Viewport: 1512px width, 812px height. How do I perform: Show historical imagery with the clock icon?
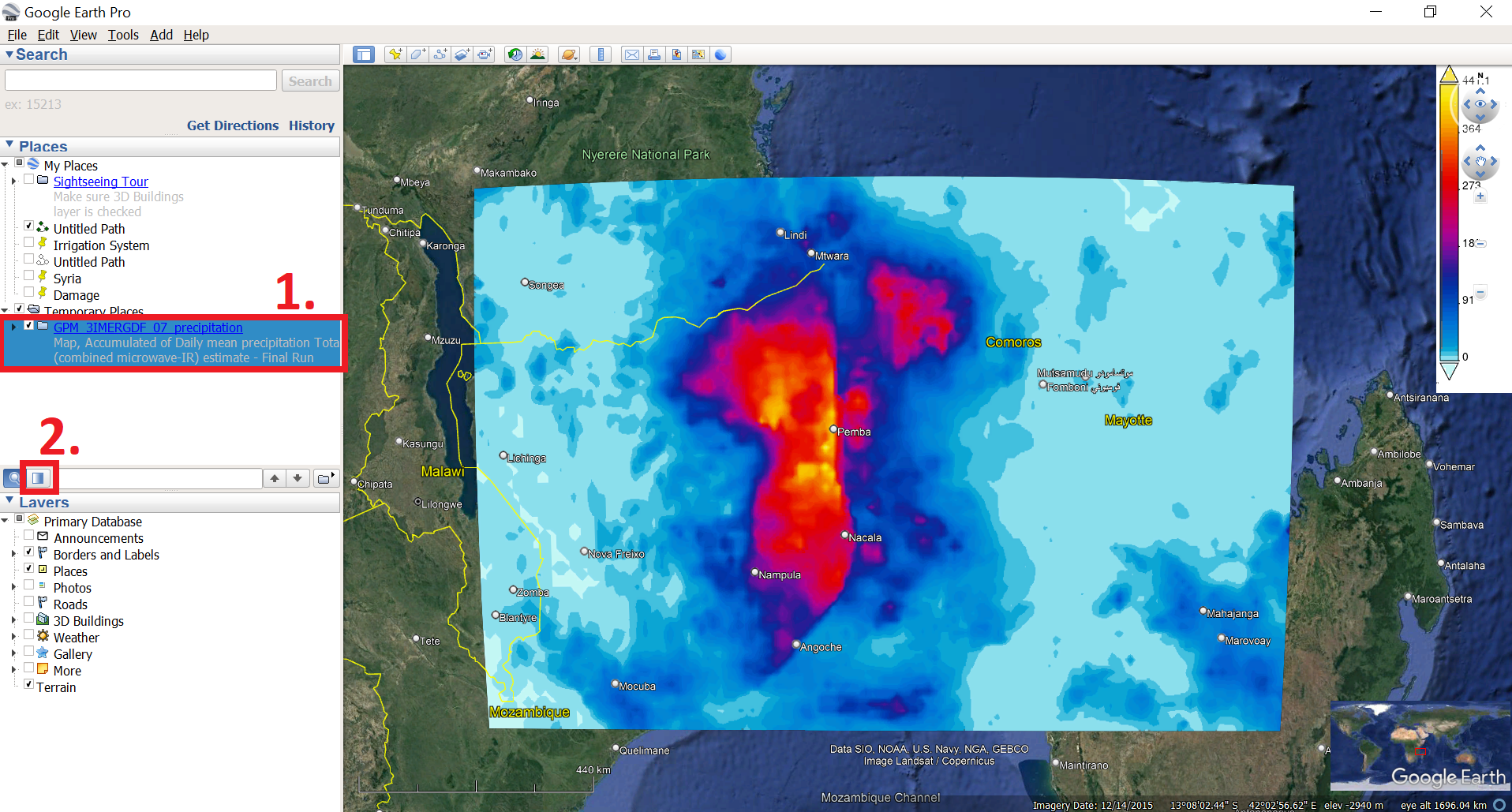[x=515, y=54]
